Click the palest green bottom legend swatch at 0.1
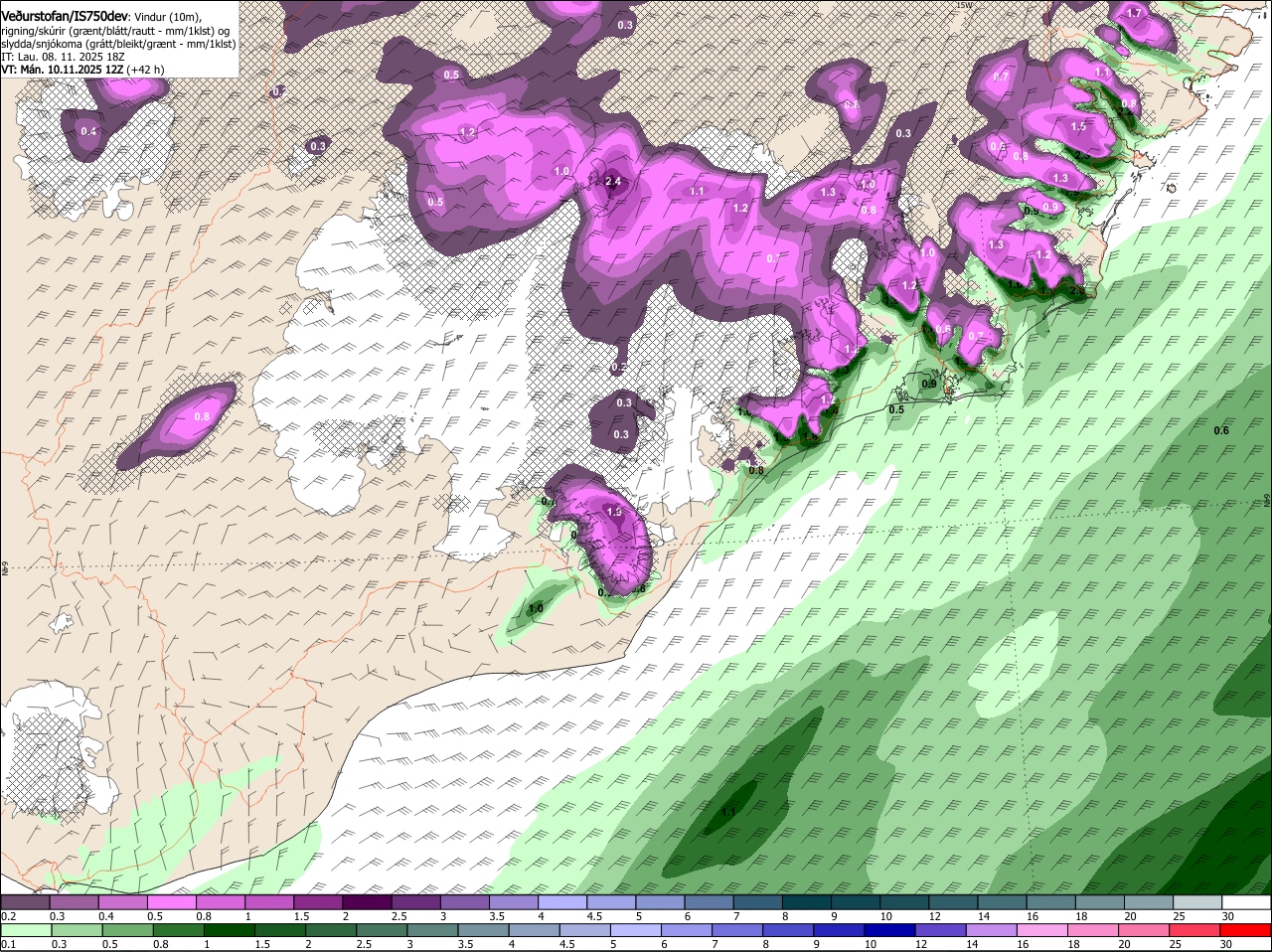This screenshot has height=952, width=1272. 25,930
